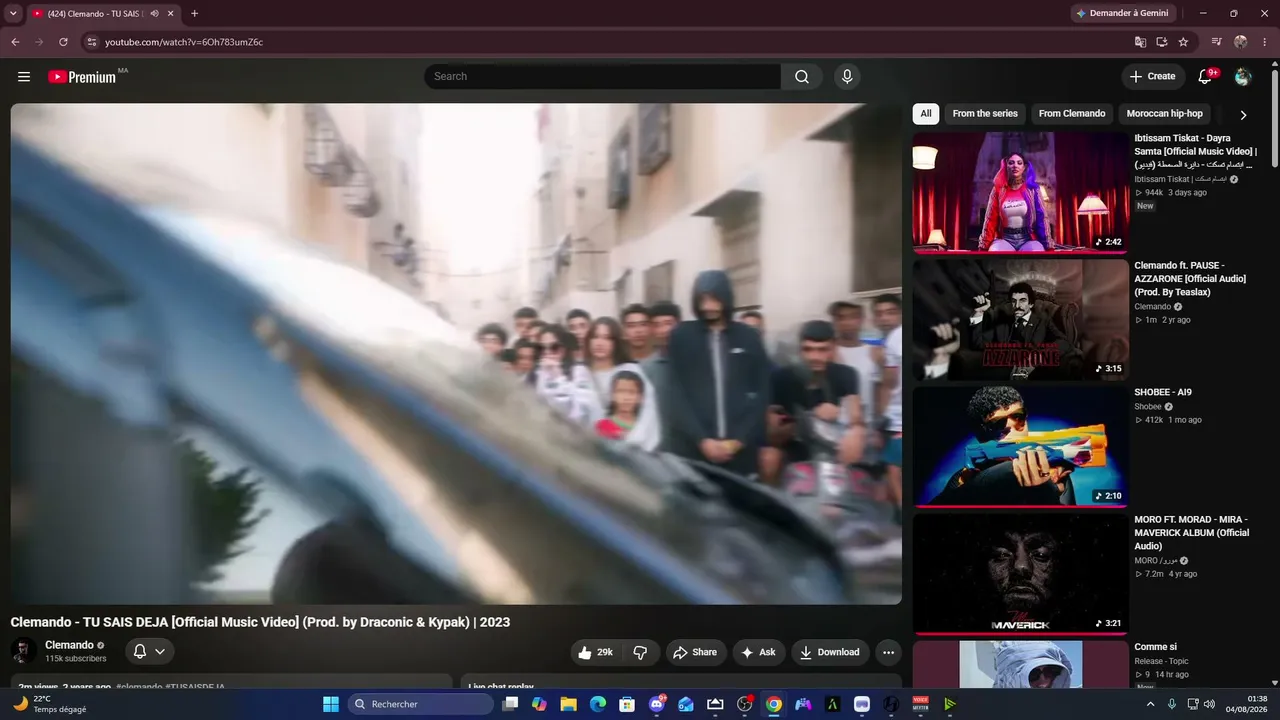Go to the YouTube Premium home logo
The width and height of the screenshot is (1280, 720).
82,77
